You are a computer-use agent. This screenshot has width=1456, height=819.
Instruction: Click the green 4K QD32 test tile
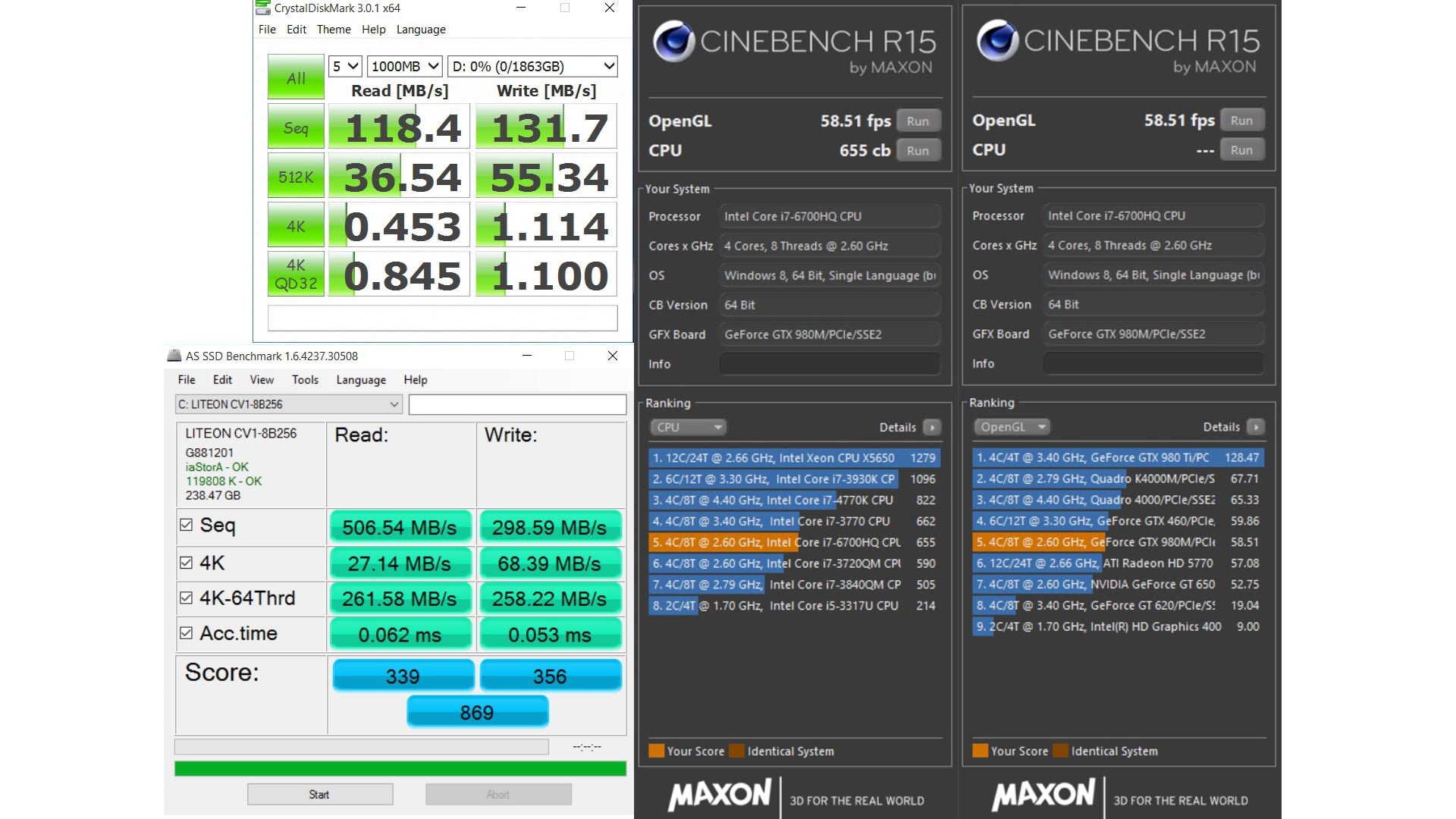(296, 275)
